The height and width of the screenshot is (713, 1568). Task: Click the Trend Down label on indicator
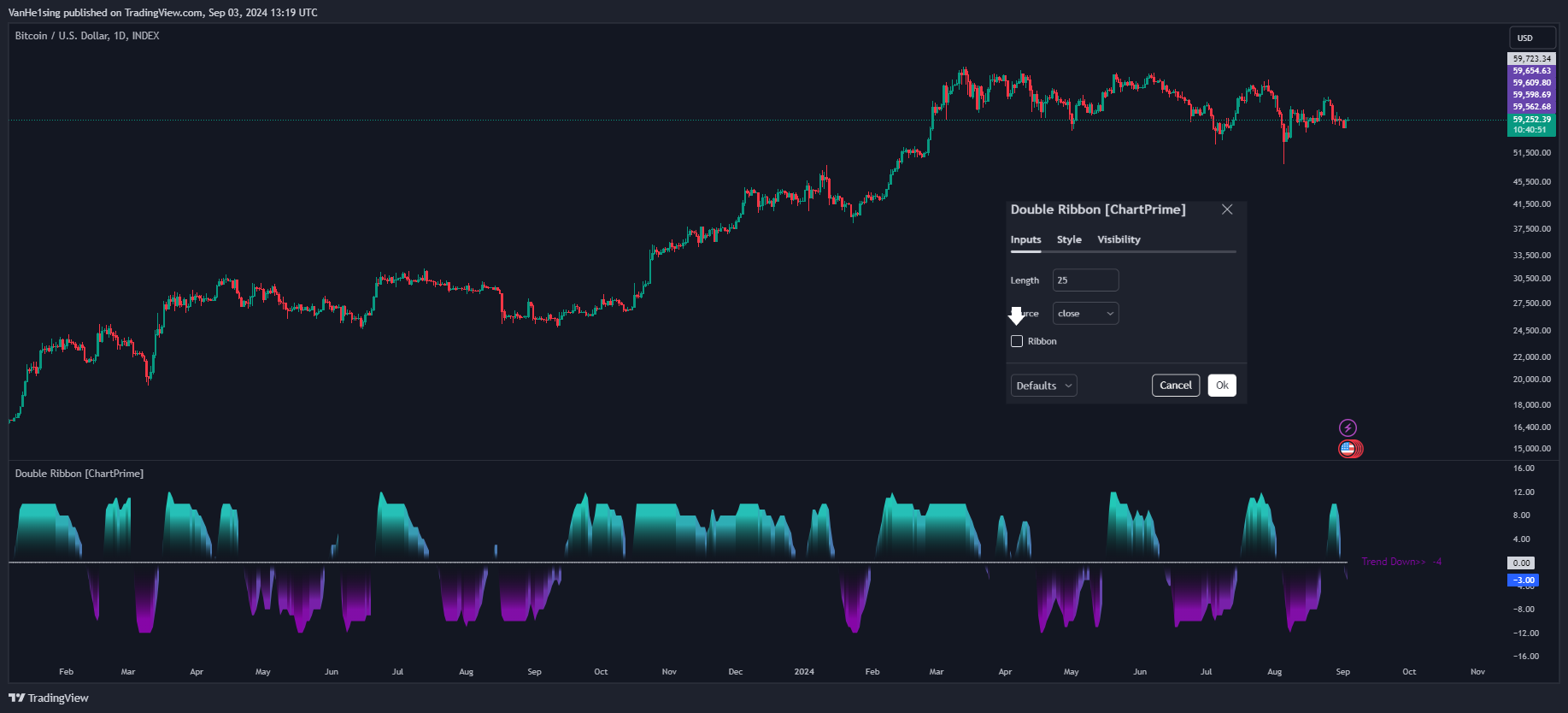pyautogui.click(x=1393, y=562)
